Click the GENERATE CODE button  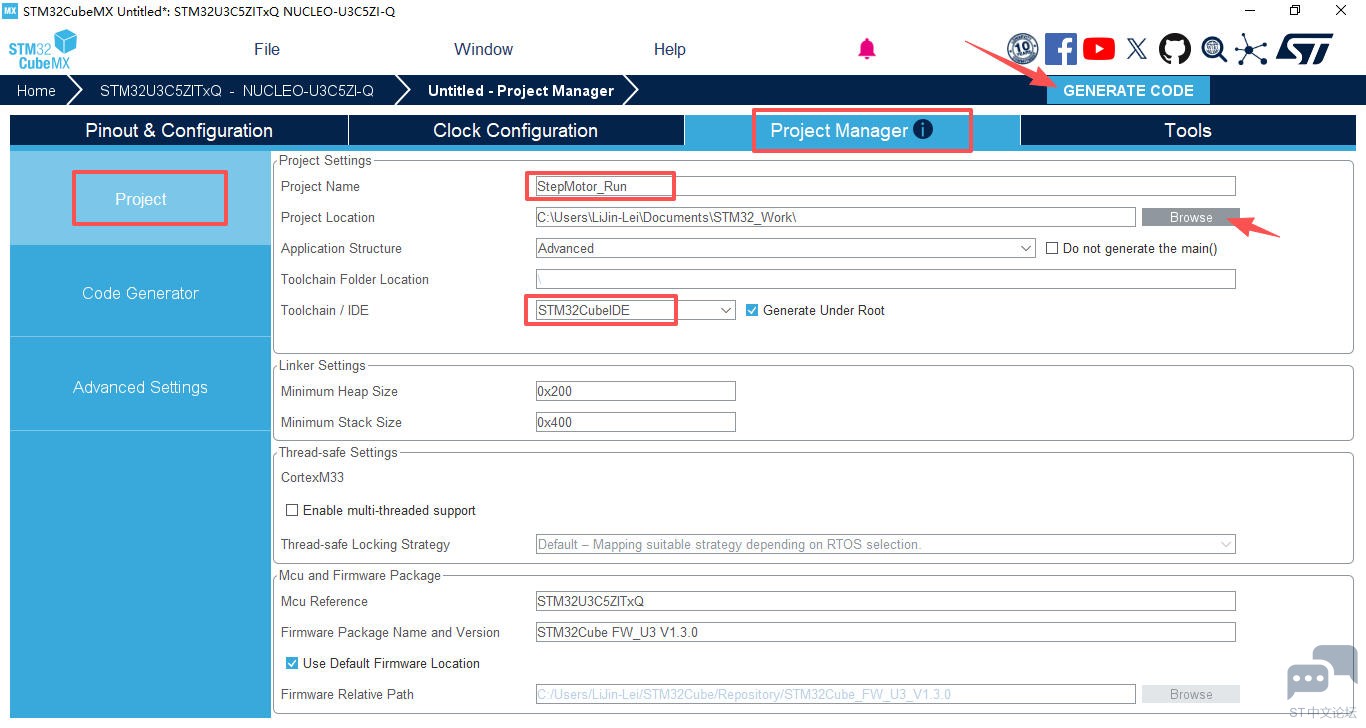click(1128, 90)
